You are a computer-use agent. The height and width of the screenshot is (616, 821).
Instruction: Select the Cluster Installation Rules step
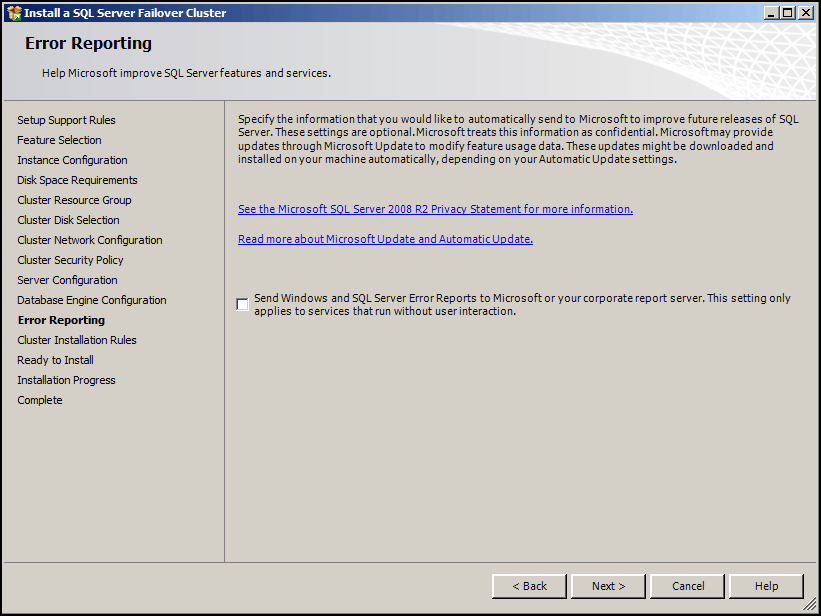[77, 340]
